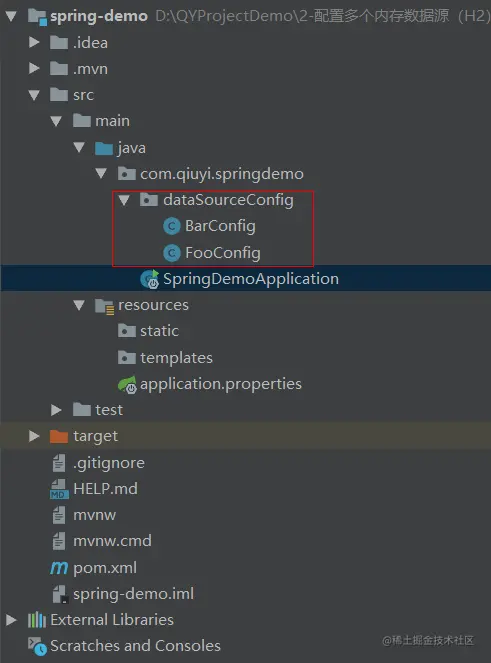Collapse the dataSourceConfig package
Viewport: 491px width, 663px height.
click(124, 200)
